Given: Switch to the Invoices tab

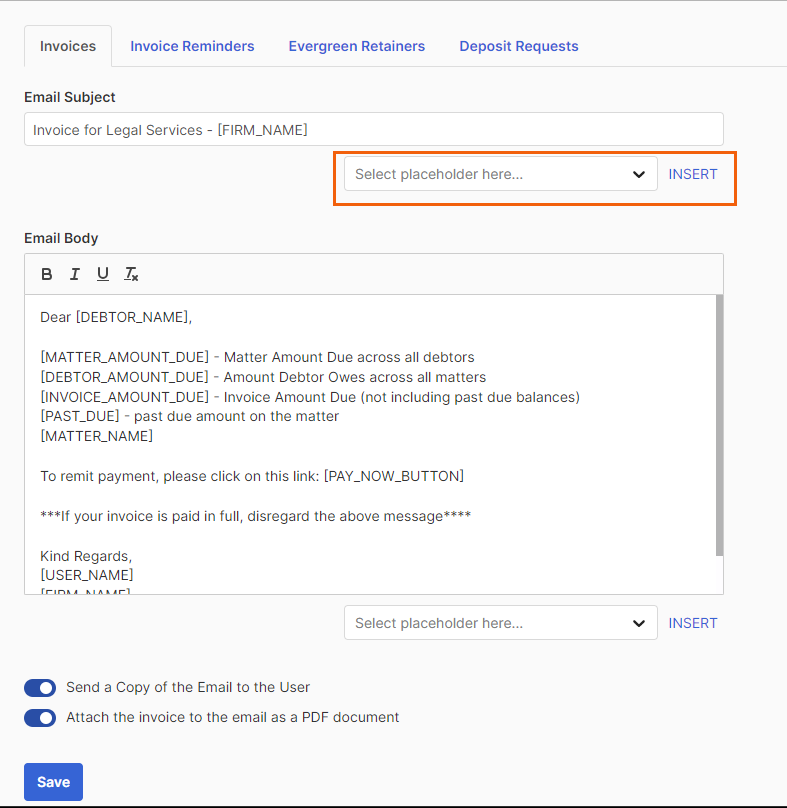Looking at the screenshot, I should (68, 46).
